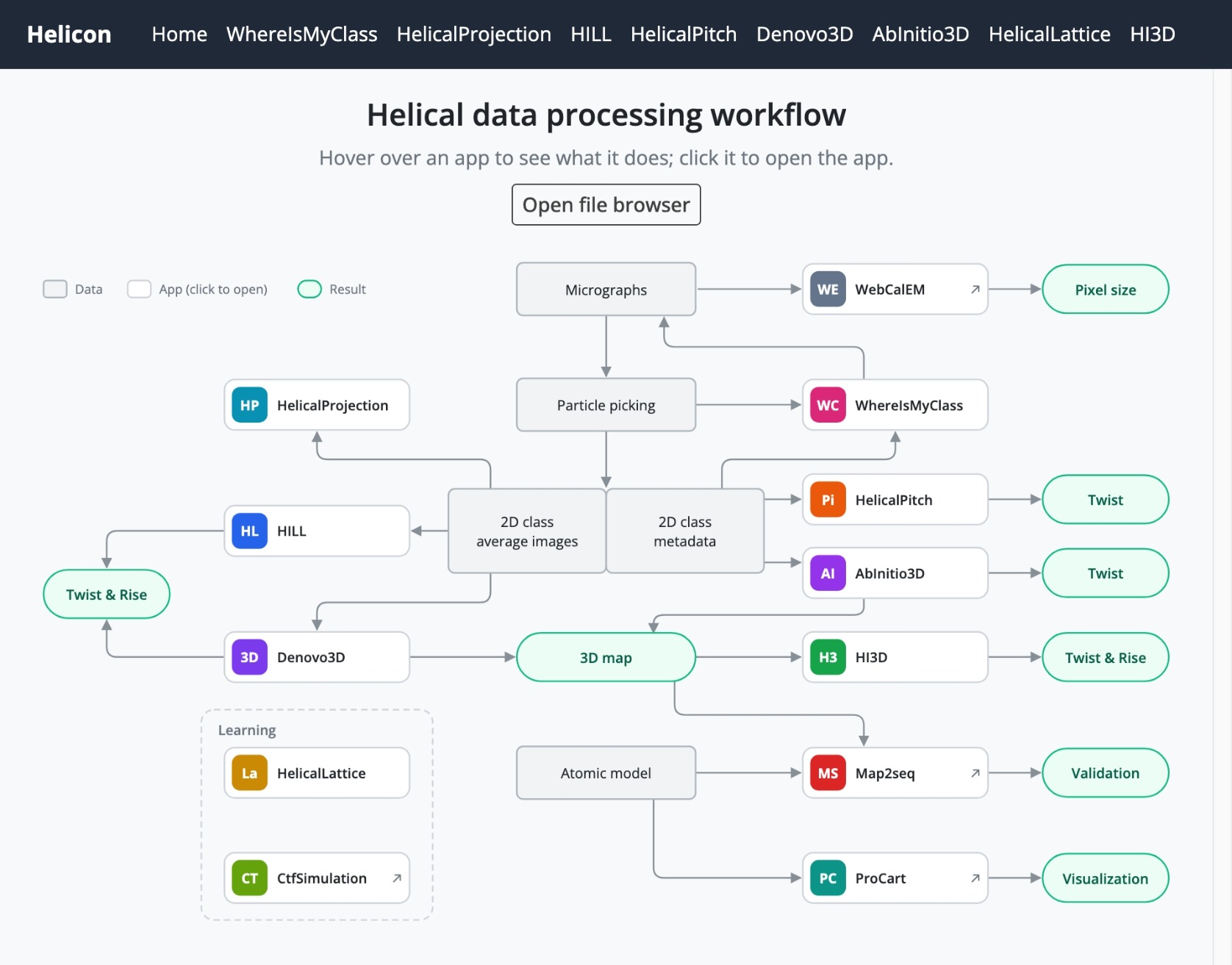This screenshot has width=1232, height=965.
Task: Click Twist & Rise result beside HI3D
Action: pyautogui.click(x=1106, y=657)
